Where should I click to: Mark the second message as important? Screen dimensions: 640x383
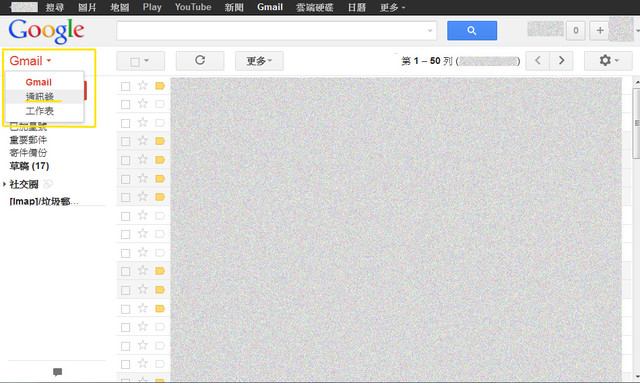click(160, 104)
